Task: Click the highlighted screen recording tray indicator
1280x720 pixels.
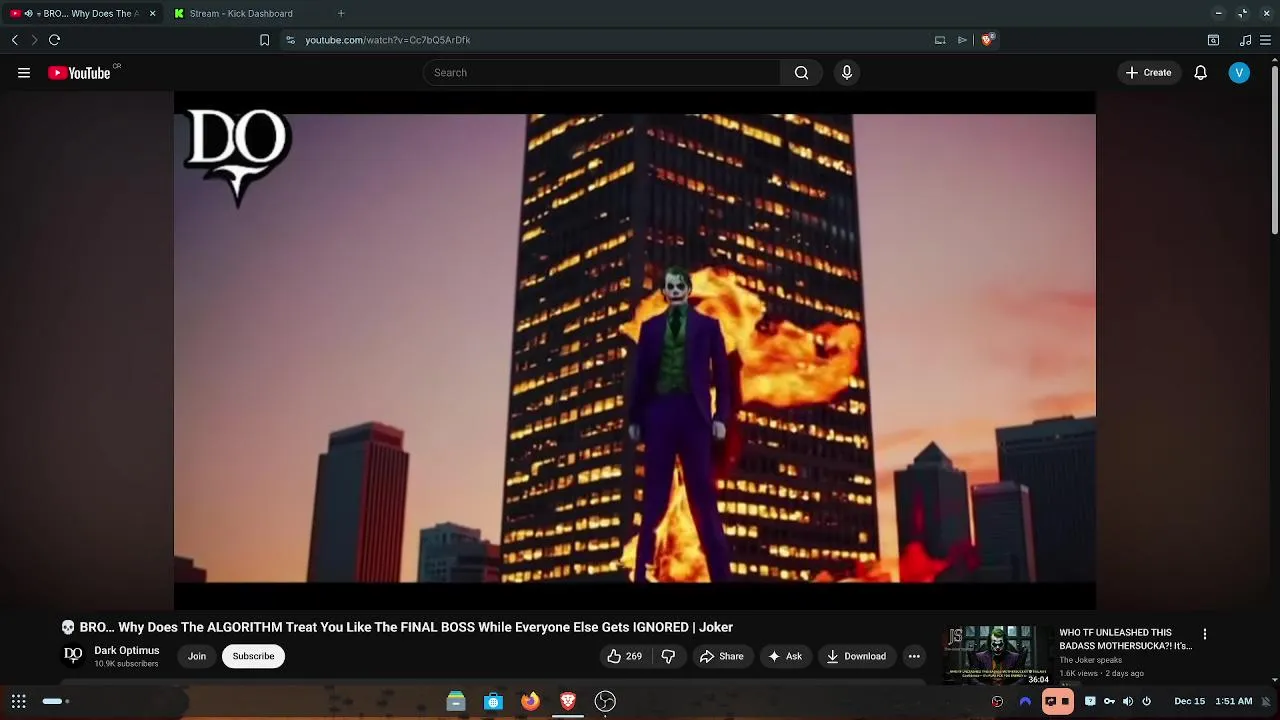Action: [x=1057, y=701]
